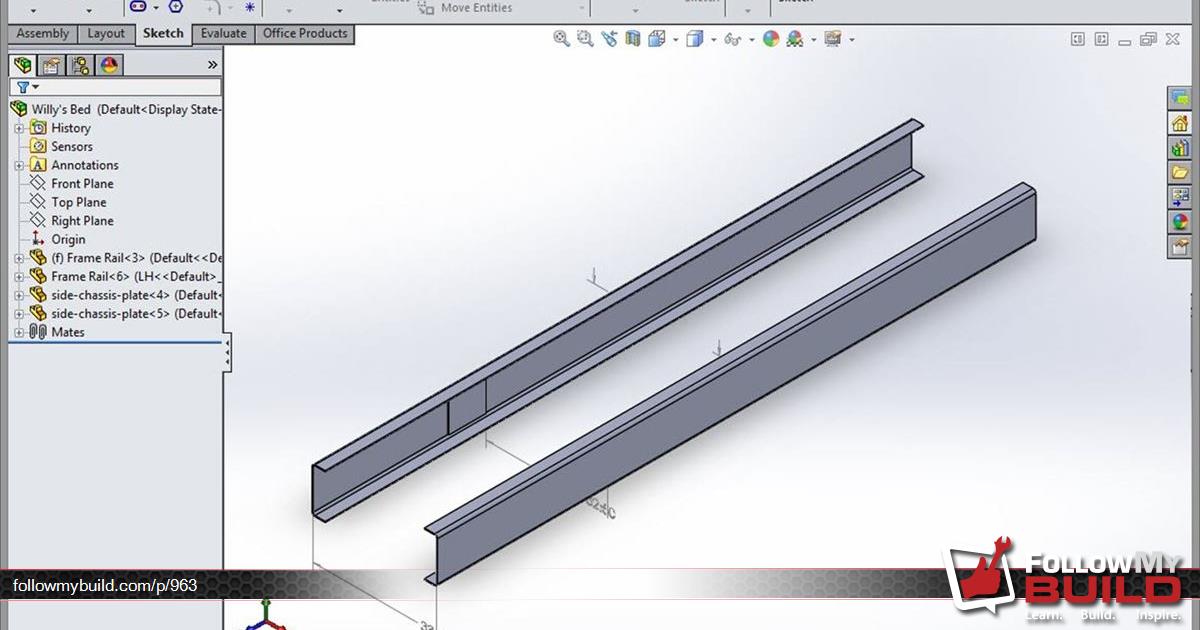The height and width of the screenshot is (630, 1200).
Task: Click the Mates tree item
Action: [x=68, y=332]
